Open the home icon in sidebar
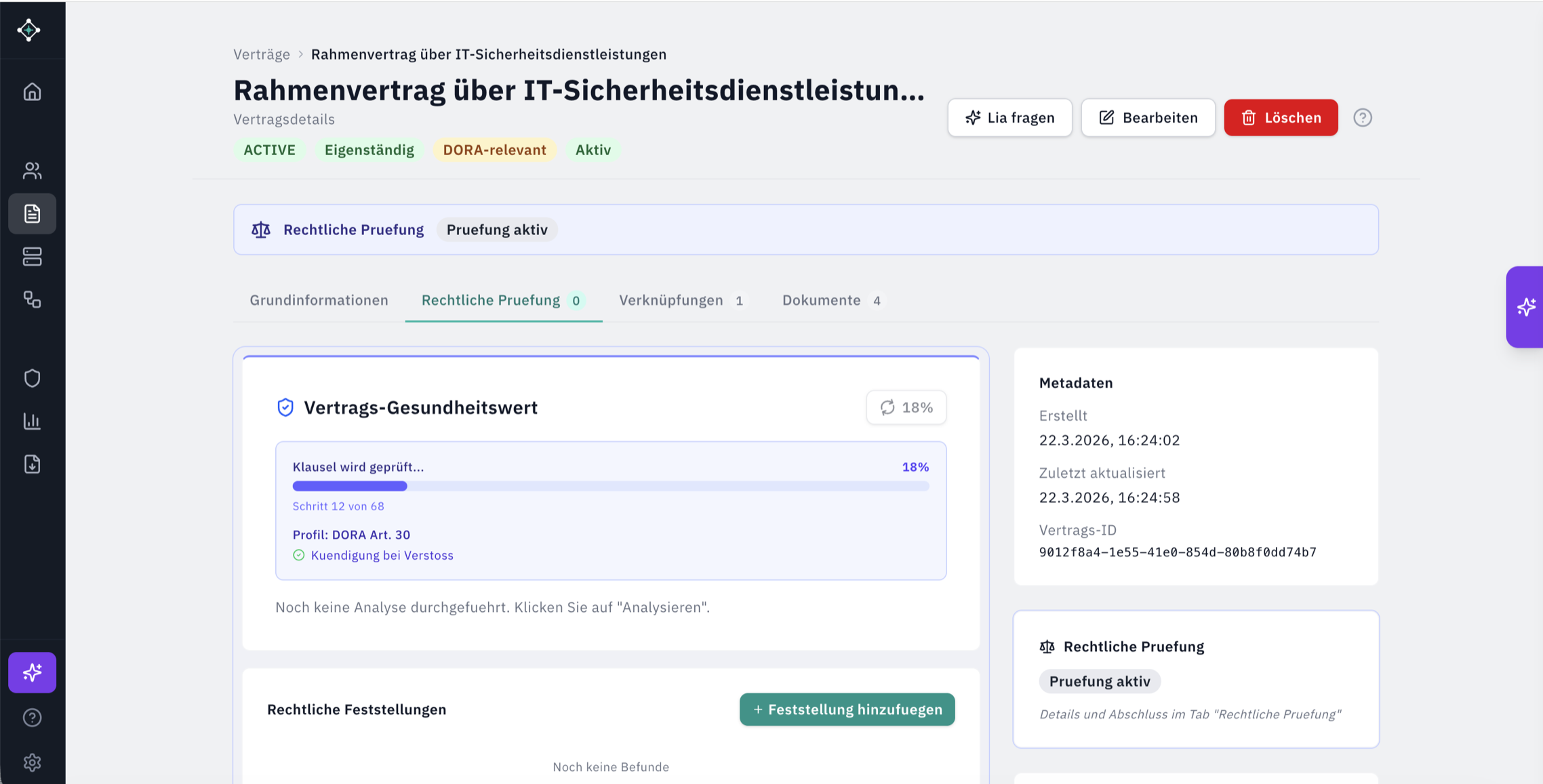 [x=32, y=91]
